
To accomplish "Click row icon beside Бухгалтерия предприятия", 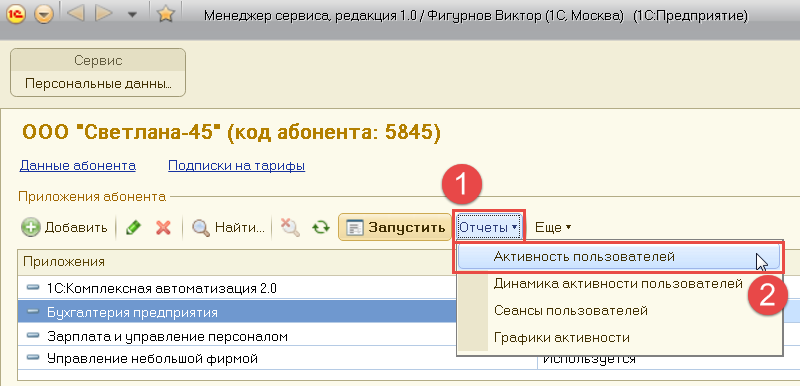I will click(x=33, y=312).
